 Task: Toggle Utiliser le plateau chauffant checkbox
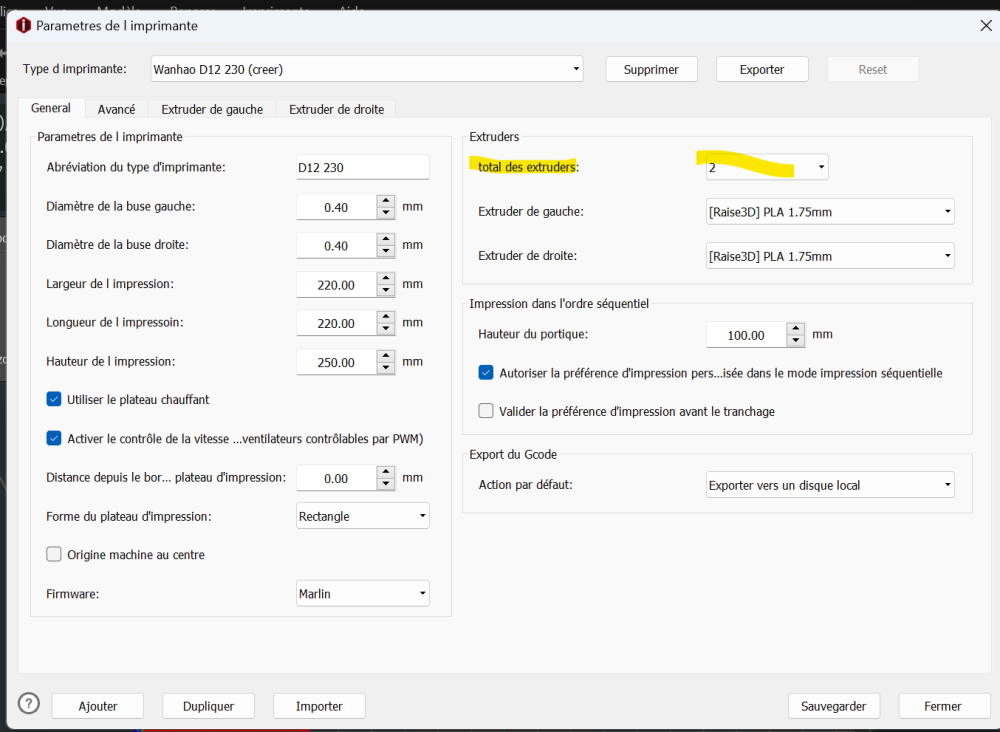coord(54,399)
